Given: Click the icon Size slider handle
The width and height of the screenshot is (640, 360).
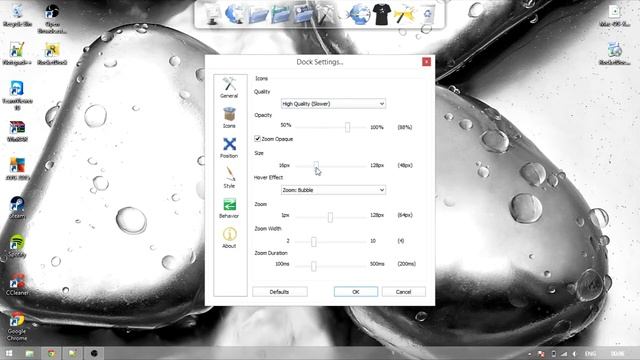Looking at the screenshot, I should pyautogui.click(x=316, y=165).
